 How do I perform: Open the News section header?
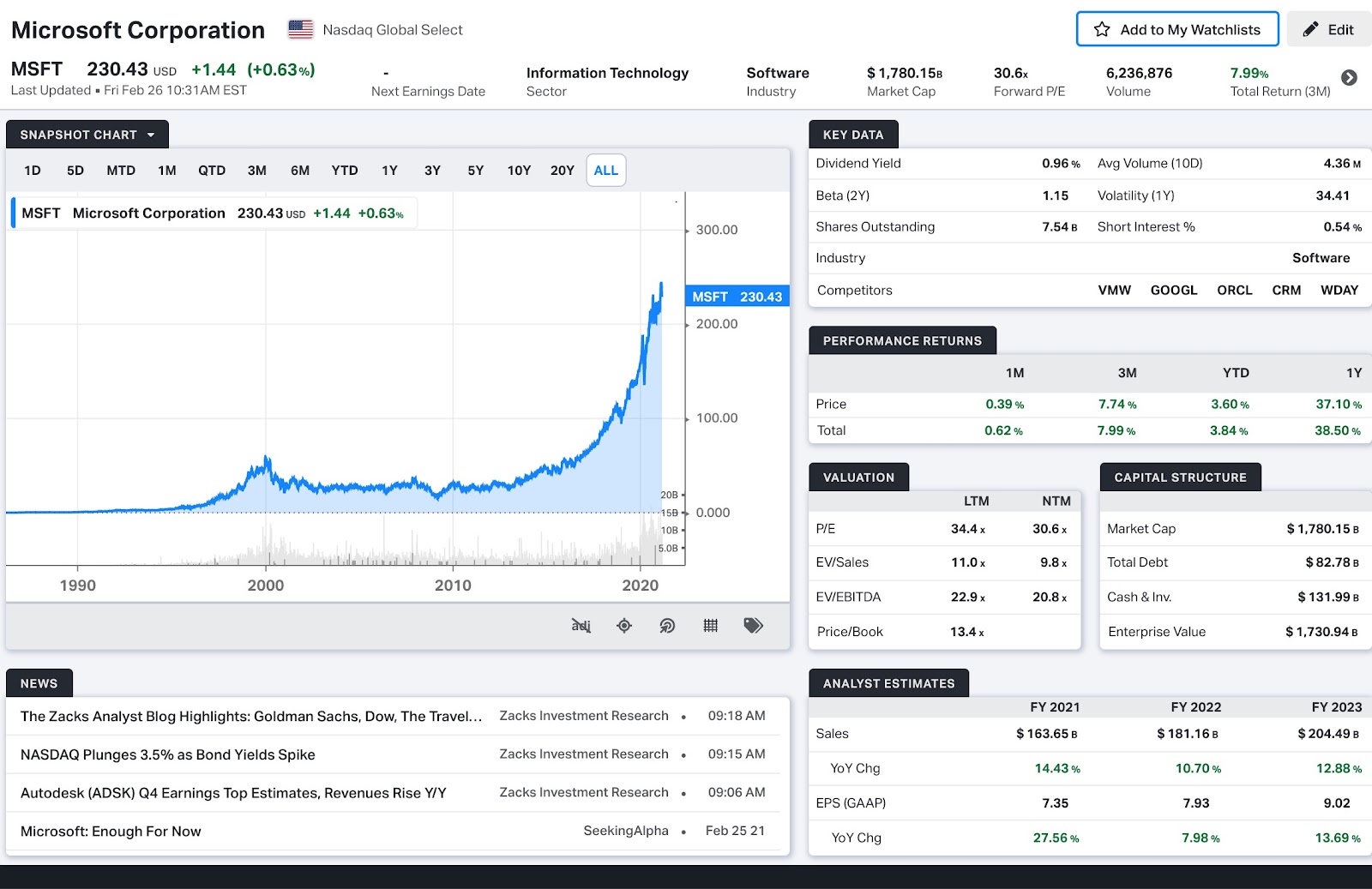click(39, 683)
